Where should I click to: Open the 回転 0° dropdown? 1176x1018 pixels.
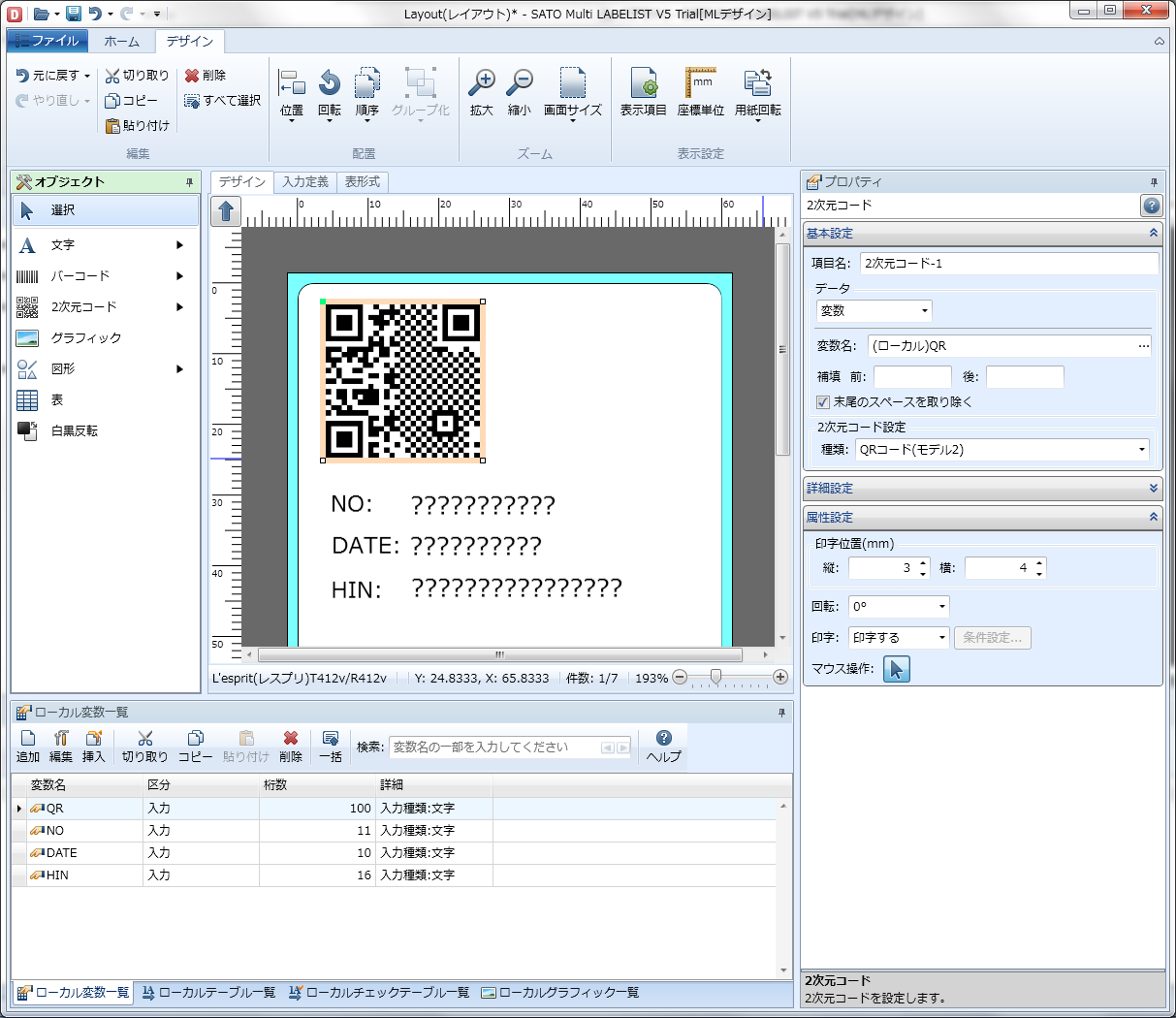(899, 607)
